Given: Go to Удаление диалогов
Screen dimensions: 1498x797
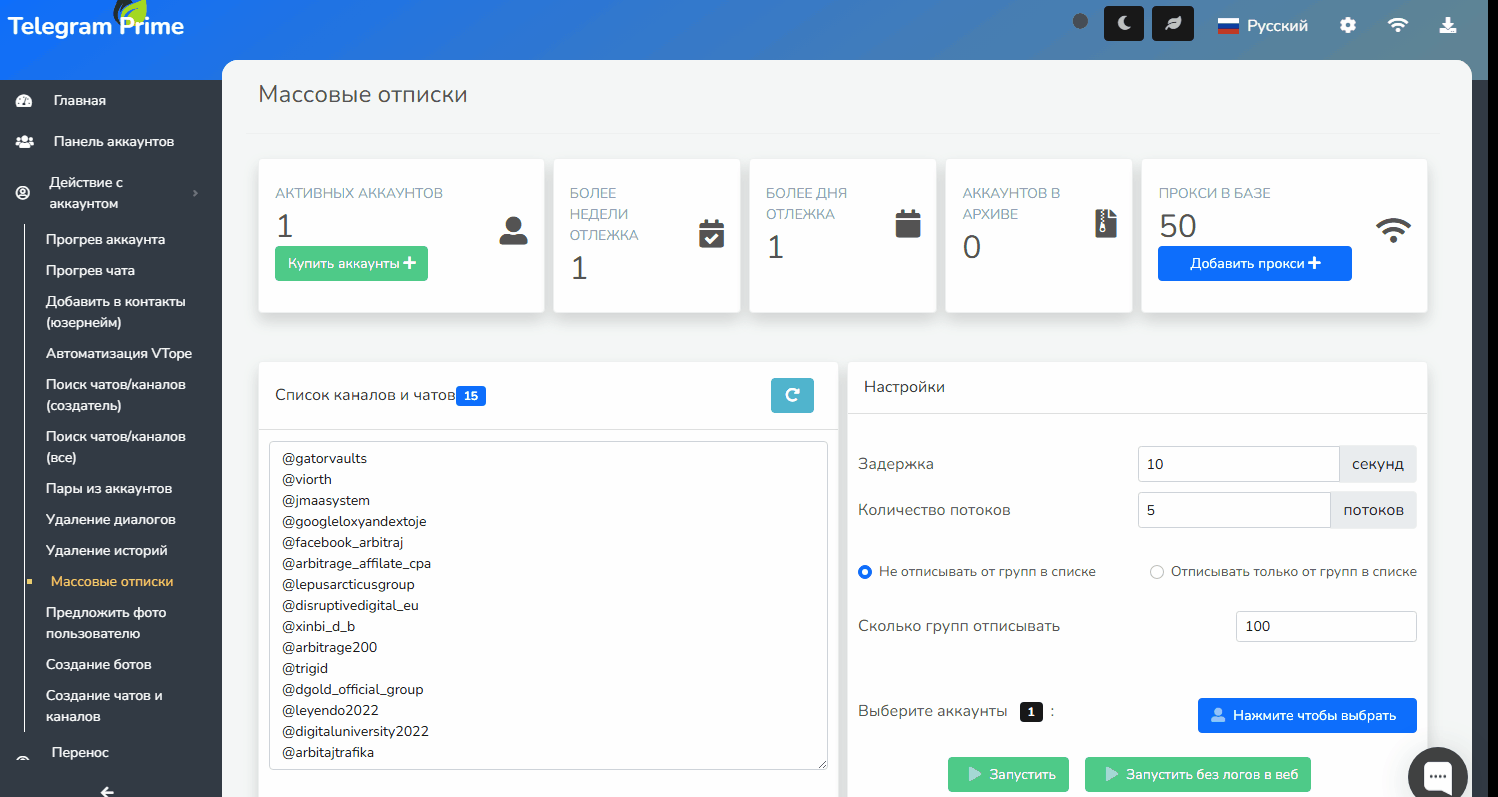Looking at the screenshot, I should coord(111,520).
